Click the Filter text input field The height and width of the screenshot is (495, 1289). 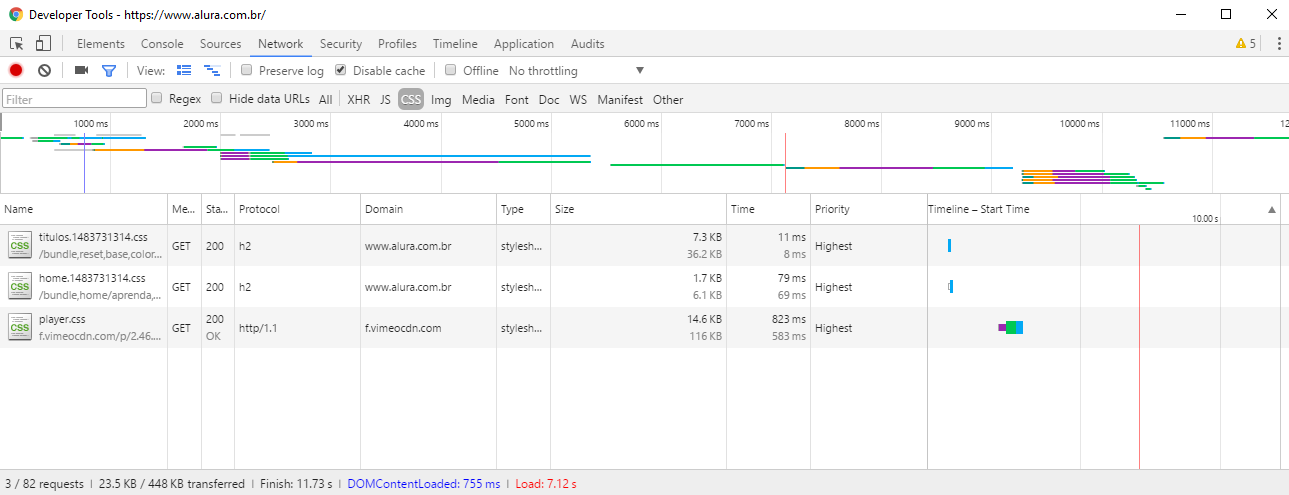click(75, 99)
